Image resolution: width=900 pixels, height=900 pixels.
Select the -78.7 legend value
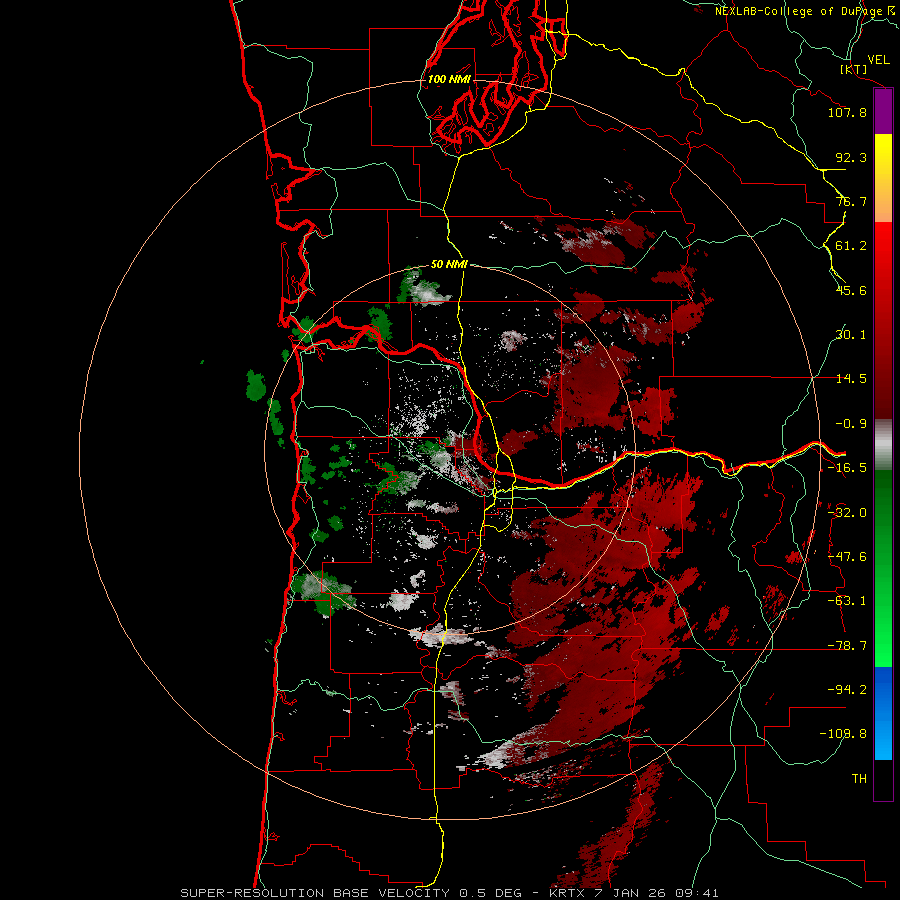point(847,646)
